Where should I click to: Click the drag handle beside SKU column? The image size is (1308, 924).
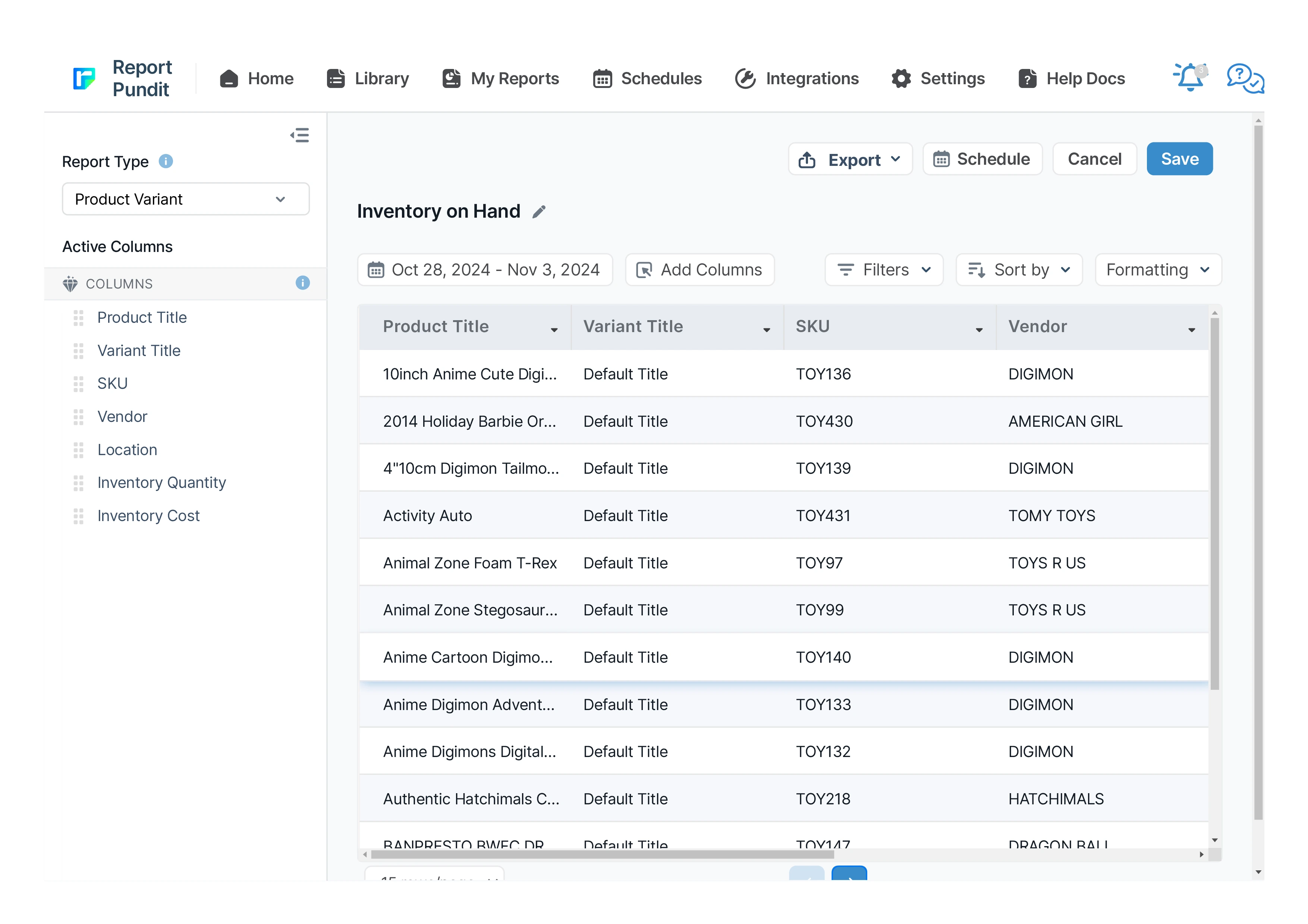click(x=79, y=384)
